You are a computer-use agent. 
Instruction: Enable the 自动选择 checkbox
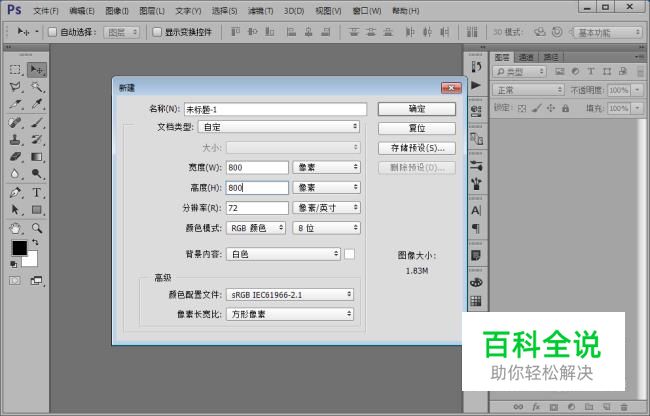point(53,32)
